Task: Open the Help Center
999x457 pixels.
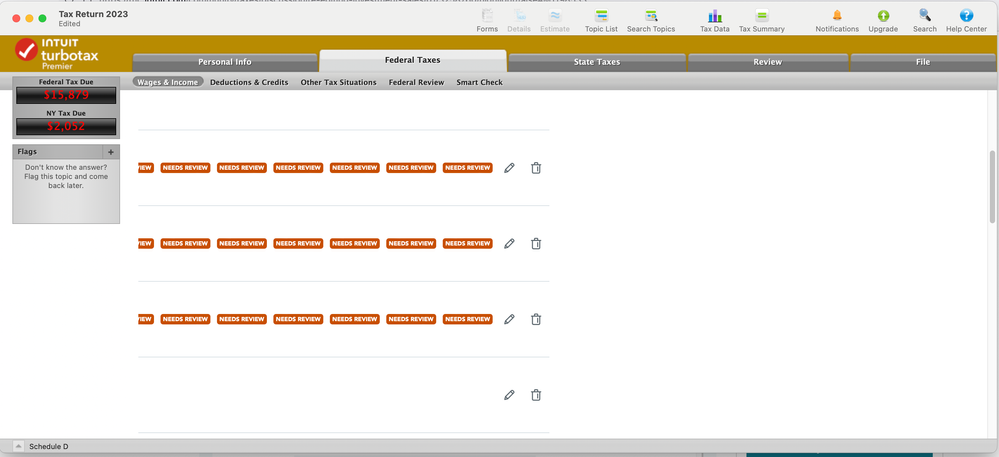Action: [x=966, y=20]
